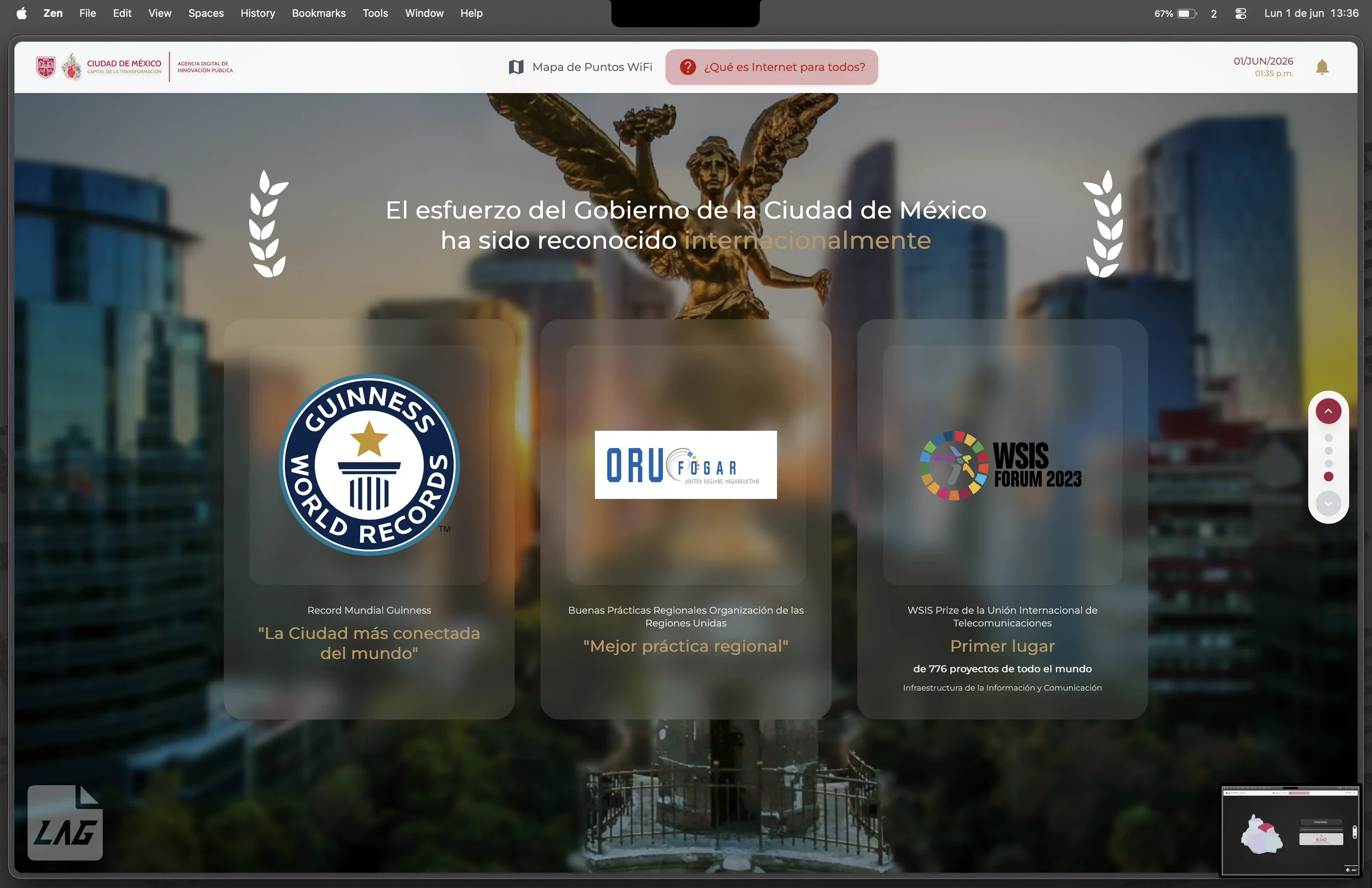Open the macOS Control Center icon
1372x888 pixels.
pos(1241,13)
